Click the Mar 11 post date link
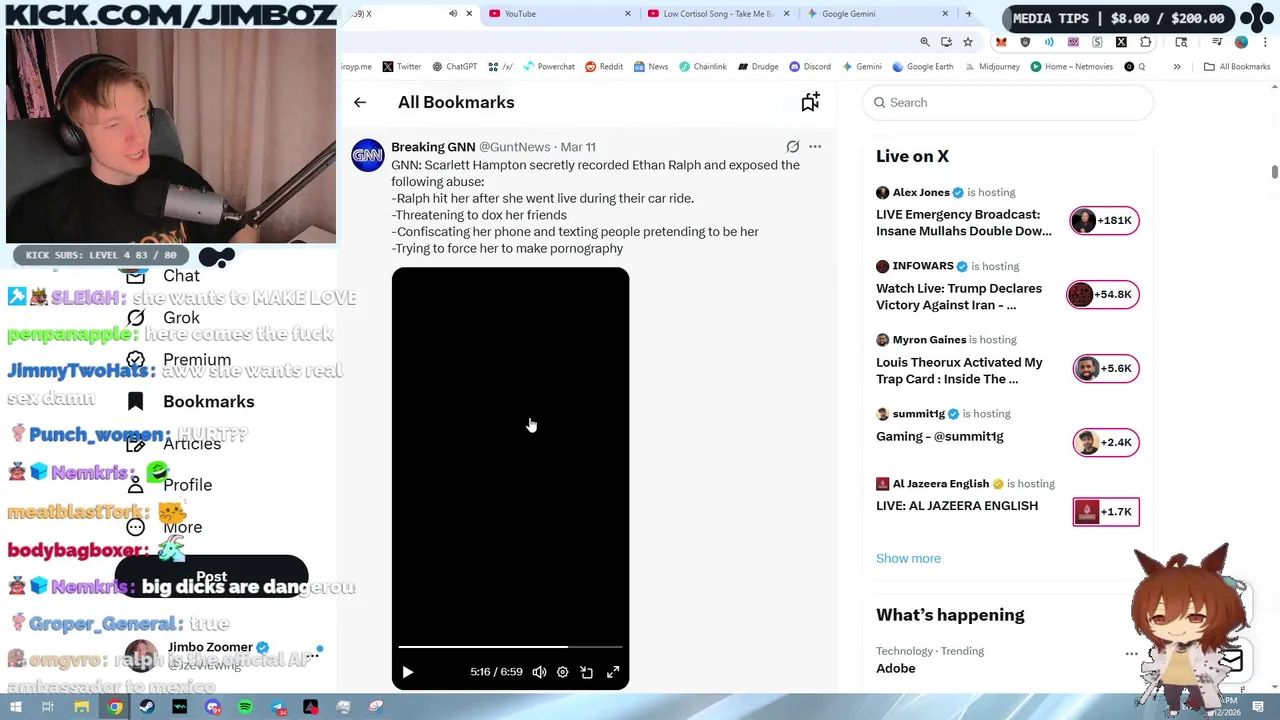The image size is (1280, 720). tap(578, 147)
